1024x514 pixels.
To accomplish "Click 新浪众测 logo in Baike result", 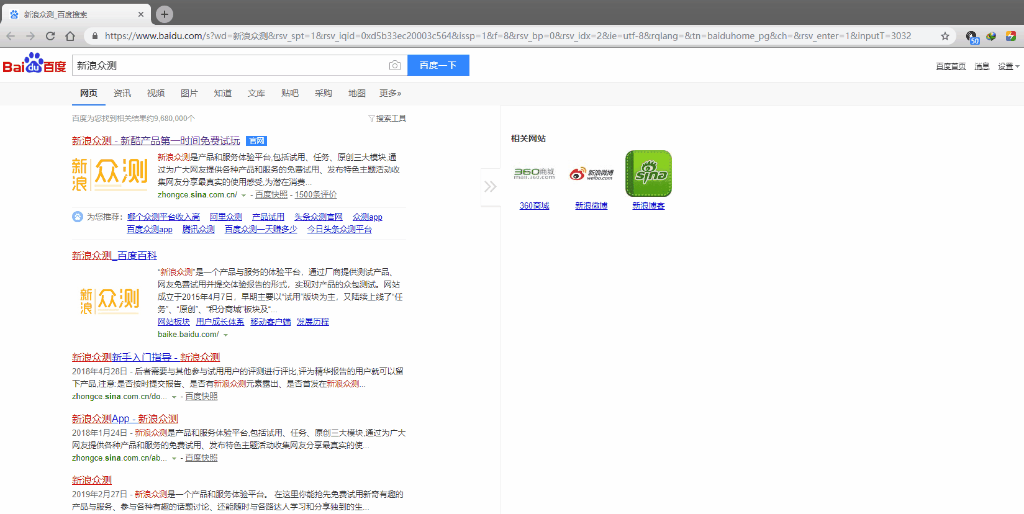I will click(110, 300).
